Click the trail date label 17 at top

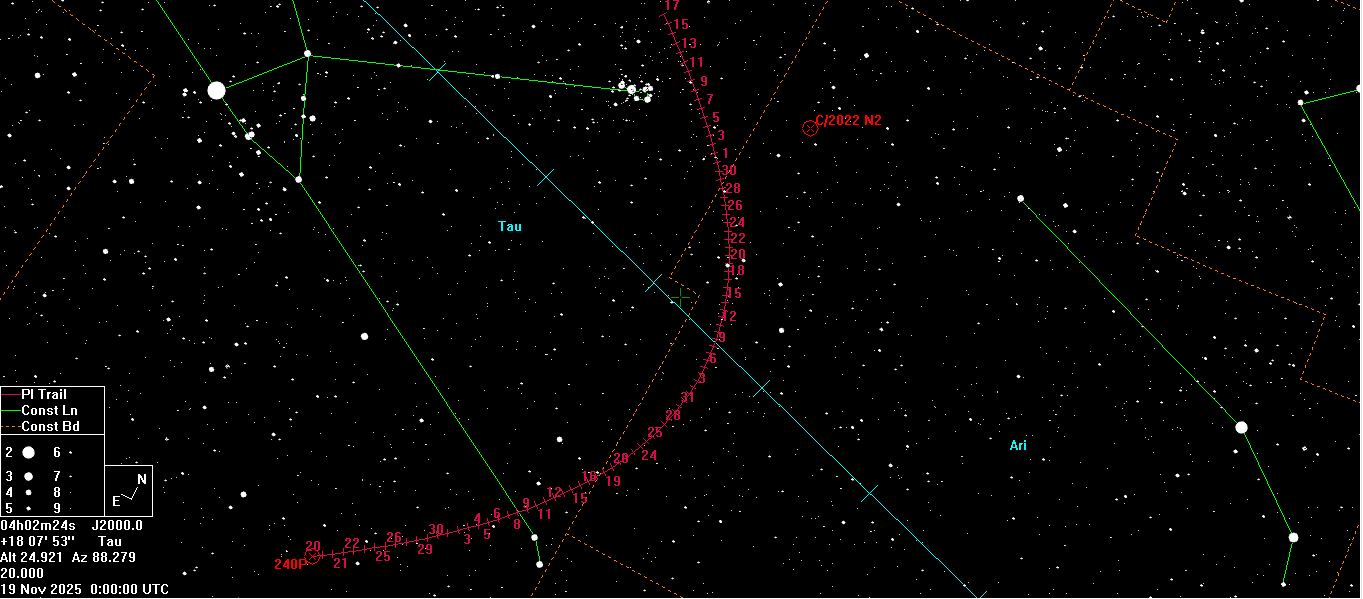(672, 6)
